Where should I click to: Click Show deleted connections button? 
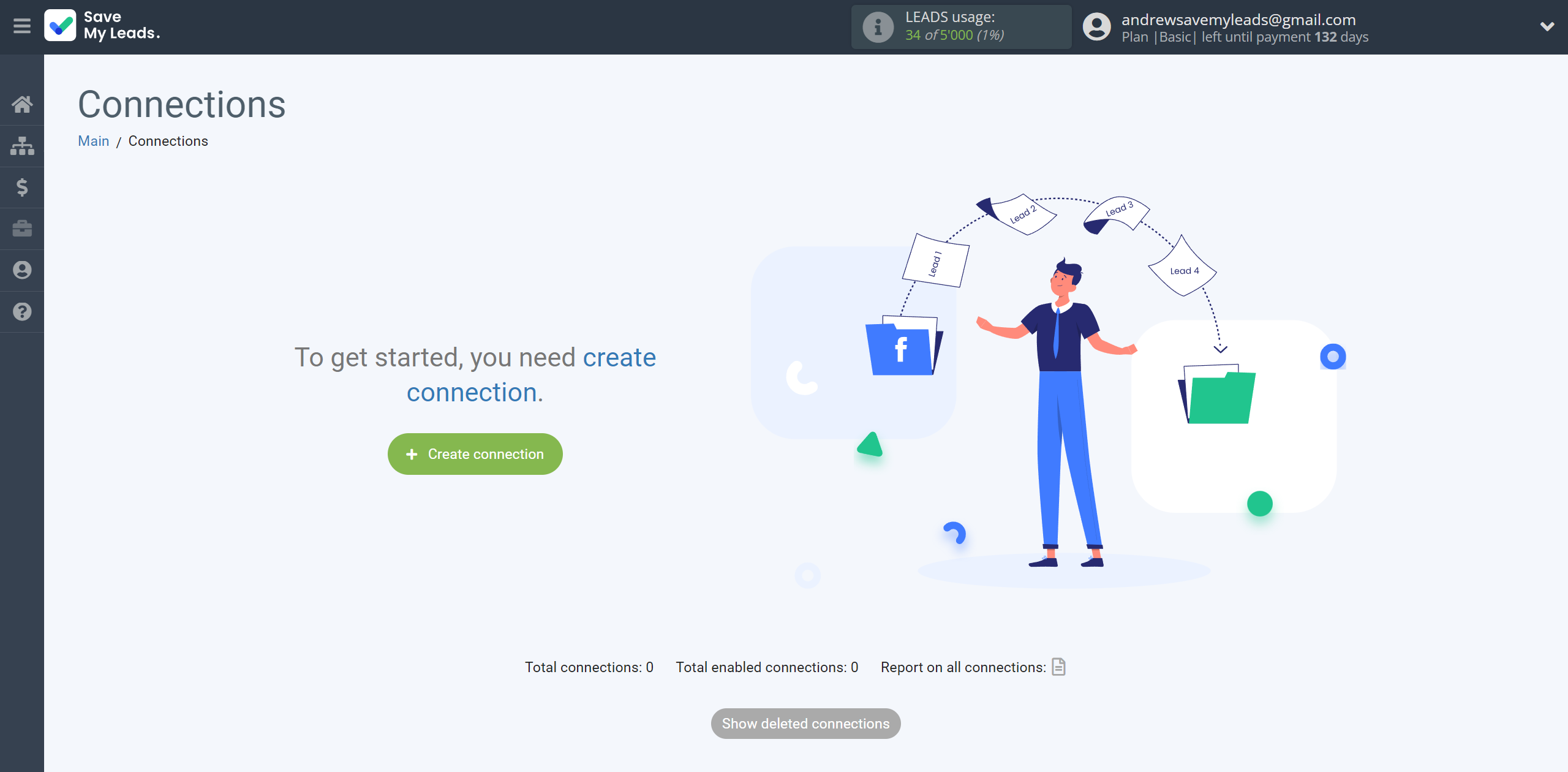[805, 723]
